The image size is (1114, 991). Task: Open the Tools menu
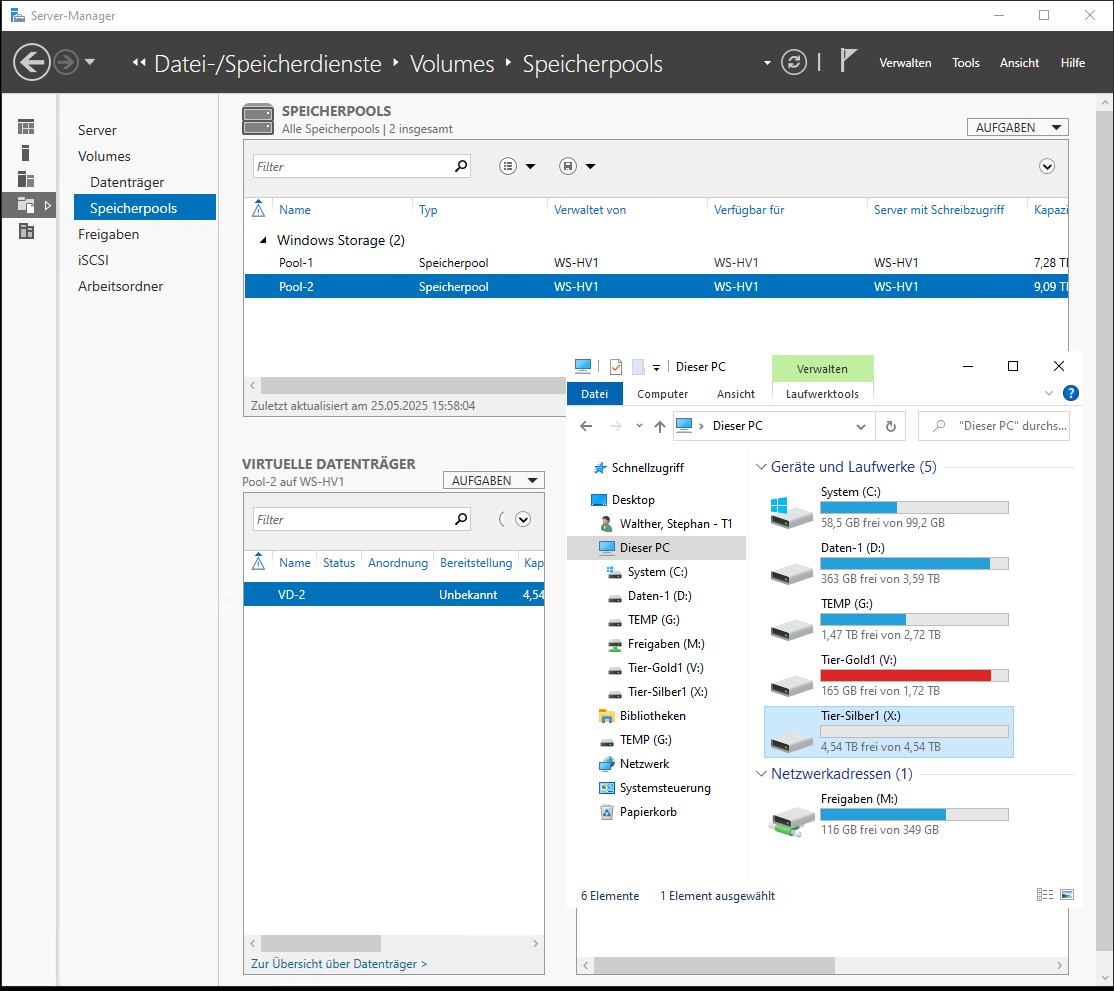[966, 63]
